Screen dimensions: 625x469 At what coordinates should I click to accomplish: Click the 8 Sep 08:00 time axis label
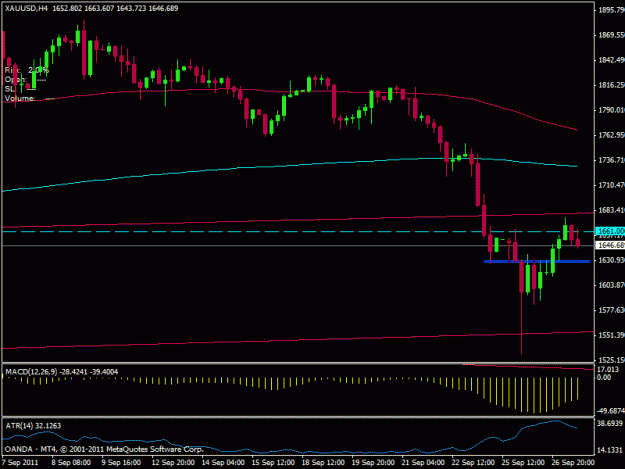[x=71, y=463]
